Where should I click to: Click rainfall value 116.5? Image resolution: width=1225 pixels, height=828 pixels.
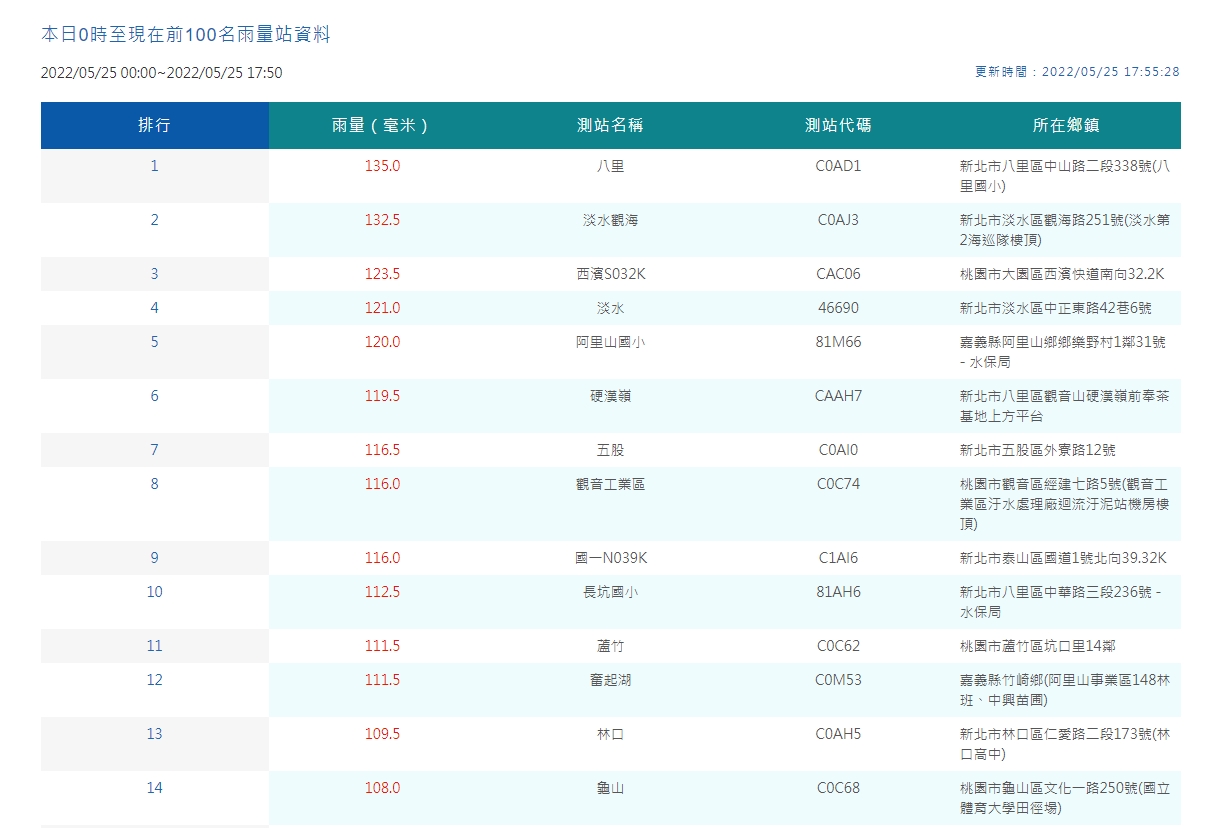[382, 450]
